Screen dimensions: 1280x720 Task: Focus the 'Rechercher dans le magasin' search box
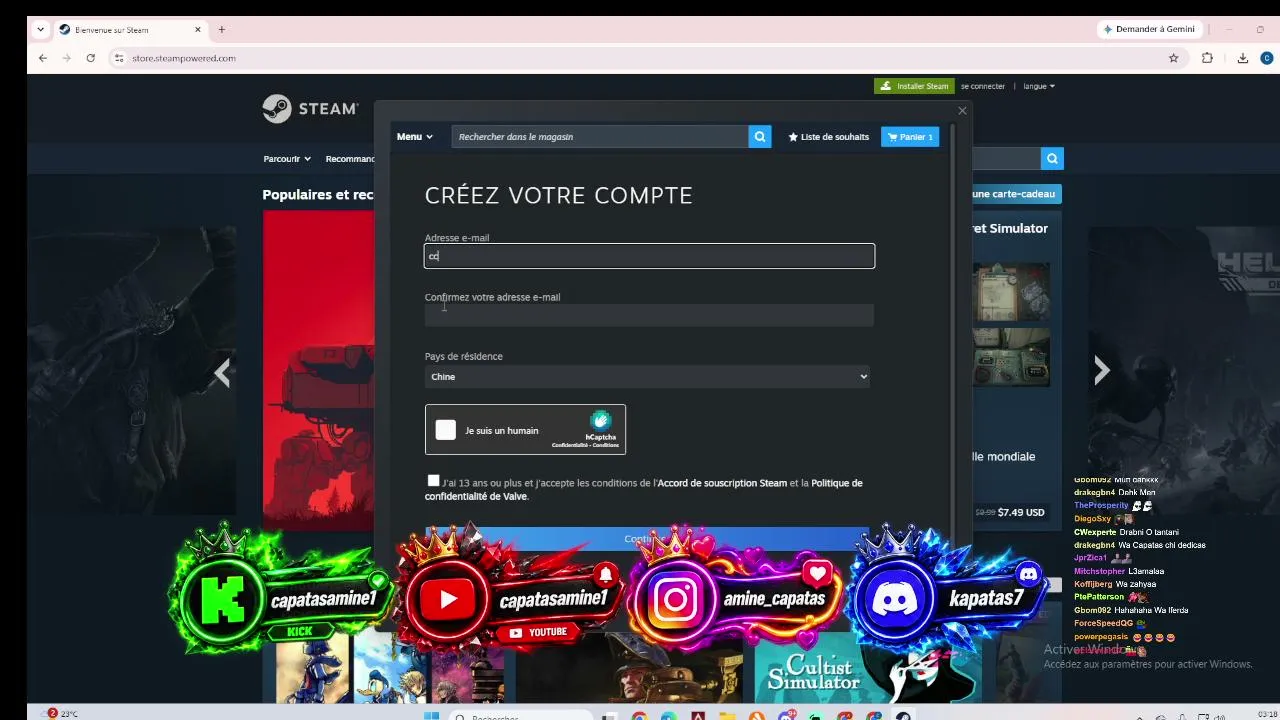pyautogui.click(x=600, y=137)
